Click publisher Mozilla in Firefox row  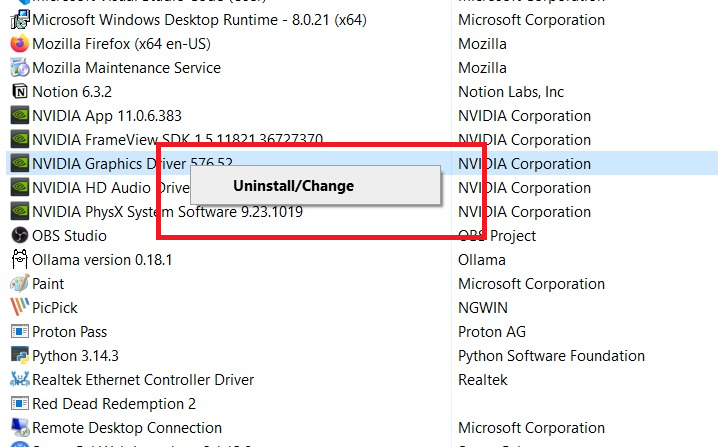pyautogui.click(x=482, y=44)
